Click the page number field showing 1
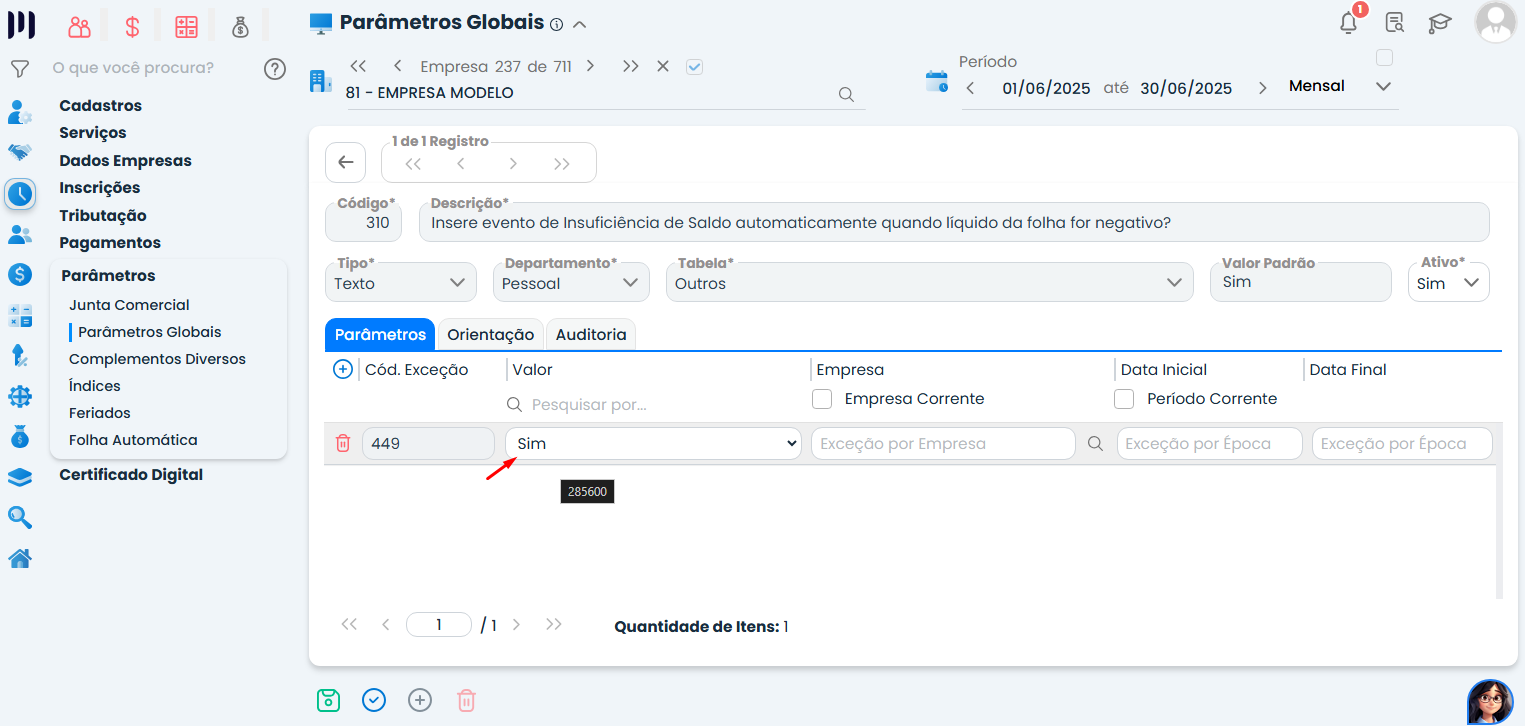Viewport: 1525px width, 726px height. (439, 625)
